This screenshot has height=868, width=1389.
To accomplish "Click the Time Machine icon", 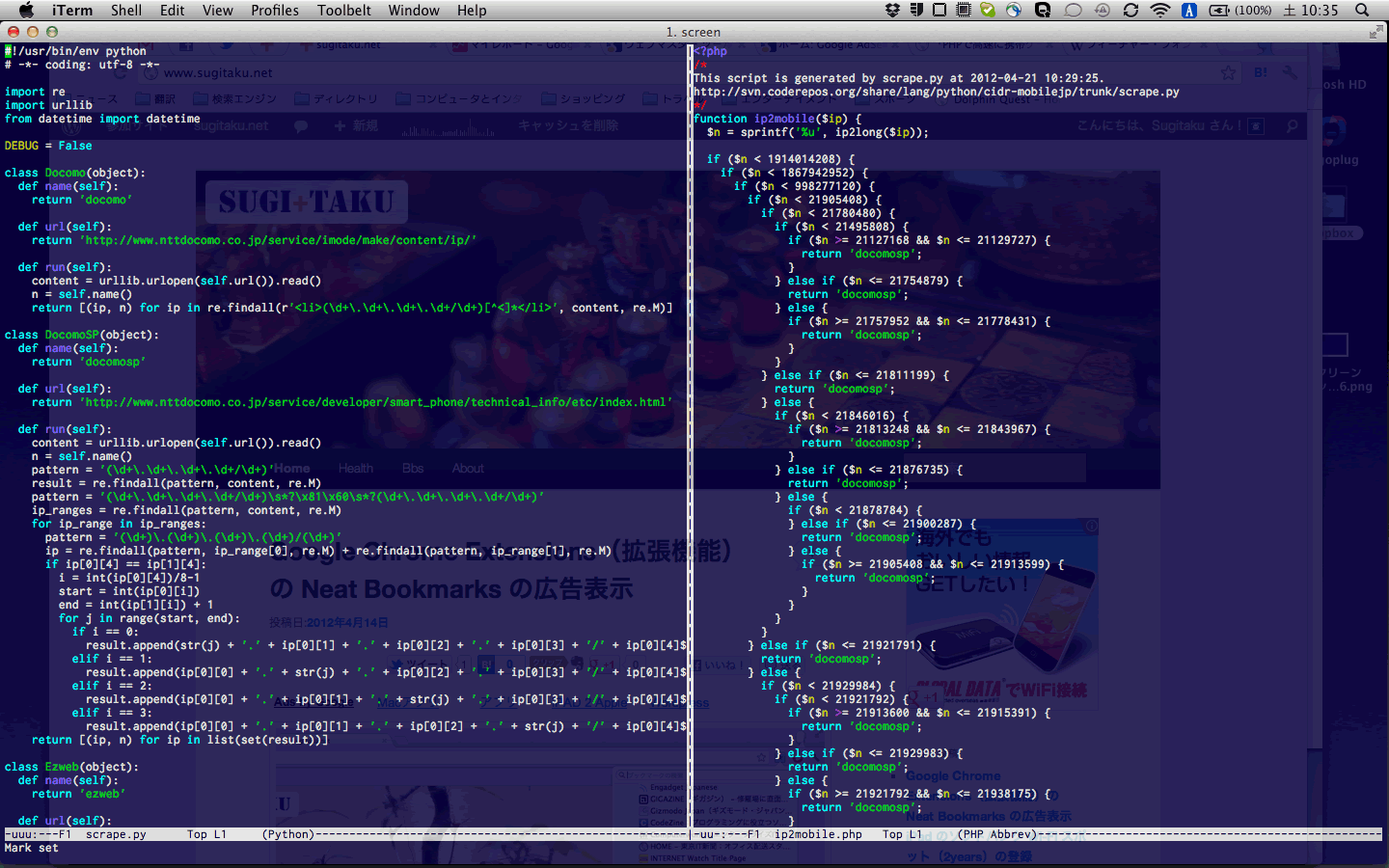I will [1102, 11].
